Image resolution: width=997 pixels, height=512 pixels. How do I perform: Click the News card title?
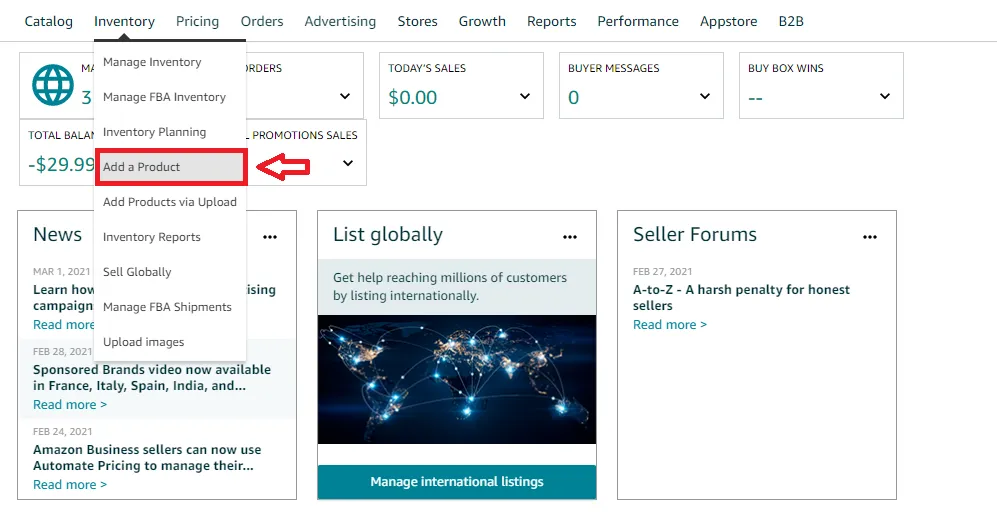tap(57, 234)
